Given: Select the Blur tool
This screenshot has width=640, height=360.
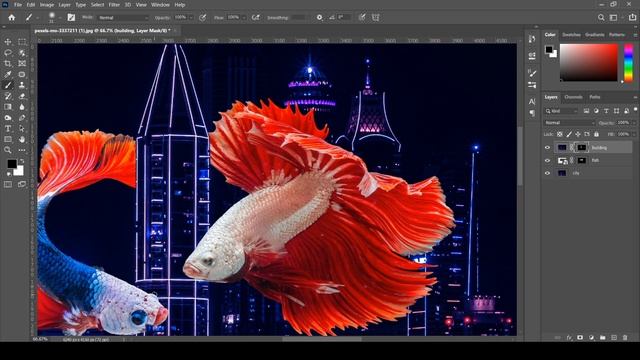Looking at the screenshot, I should click(x=22, y=107).
